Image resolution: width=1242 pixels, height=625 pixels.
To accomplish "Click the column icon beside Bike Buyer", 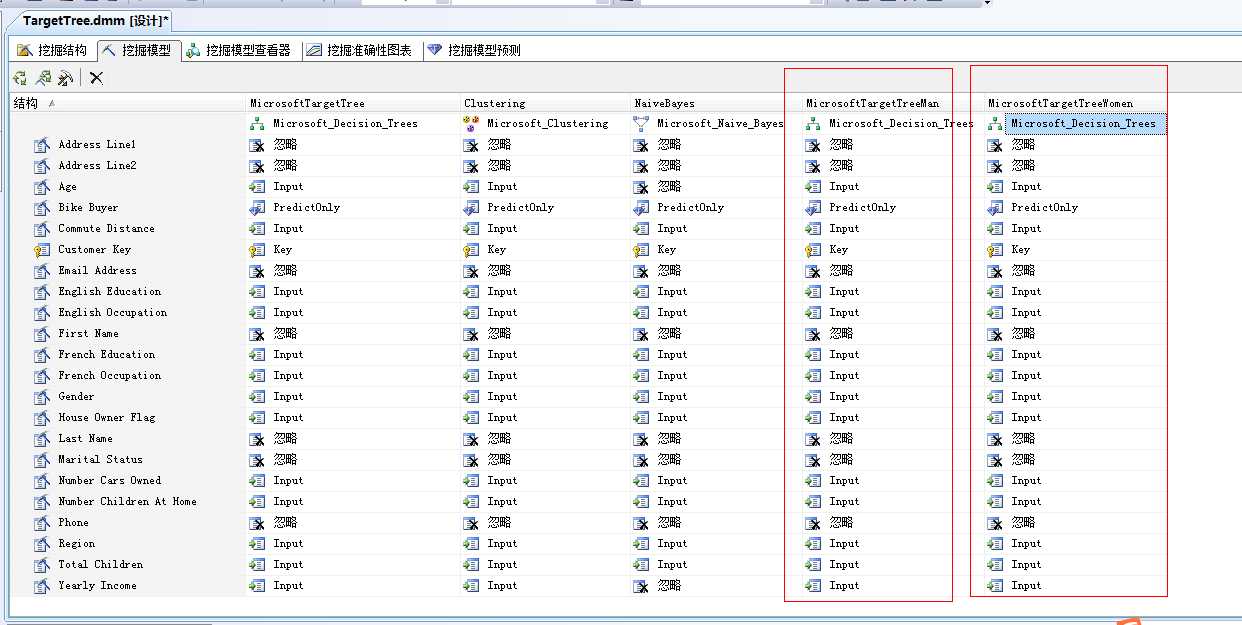I will (x=41, y=208).
